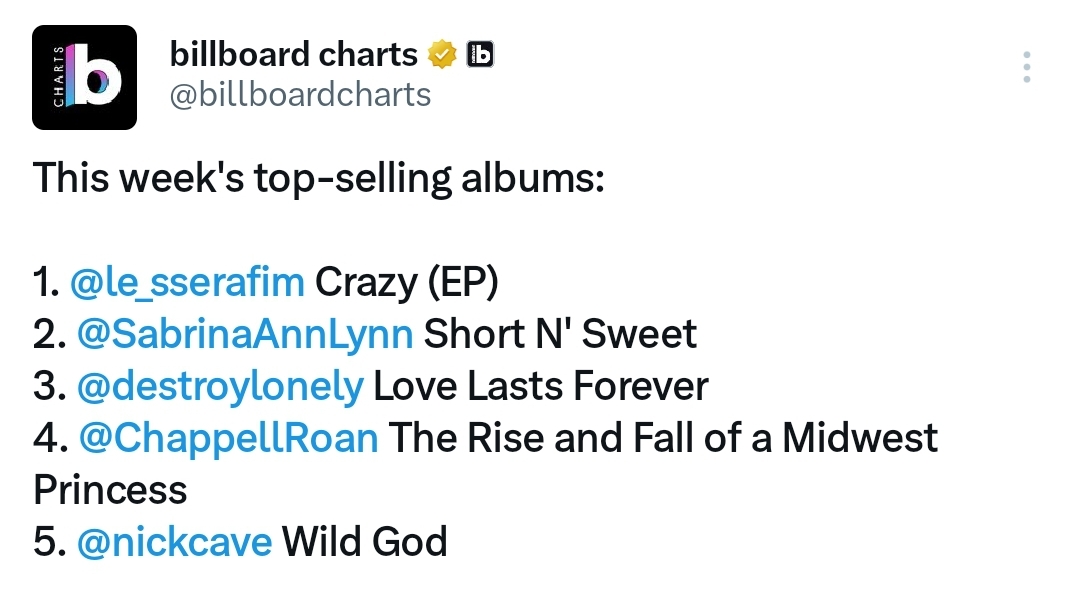
Task: Open the @nickcave mention link
Action: (174, 541)
